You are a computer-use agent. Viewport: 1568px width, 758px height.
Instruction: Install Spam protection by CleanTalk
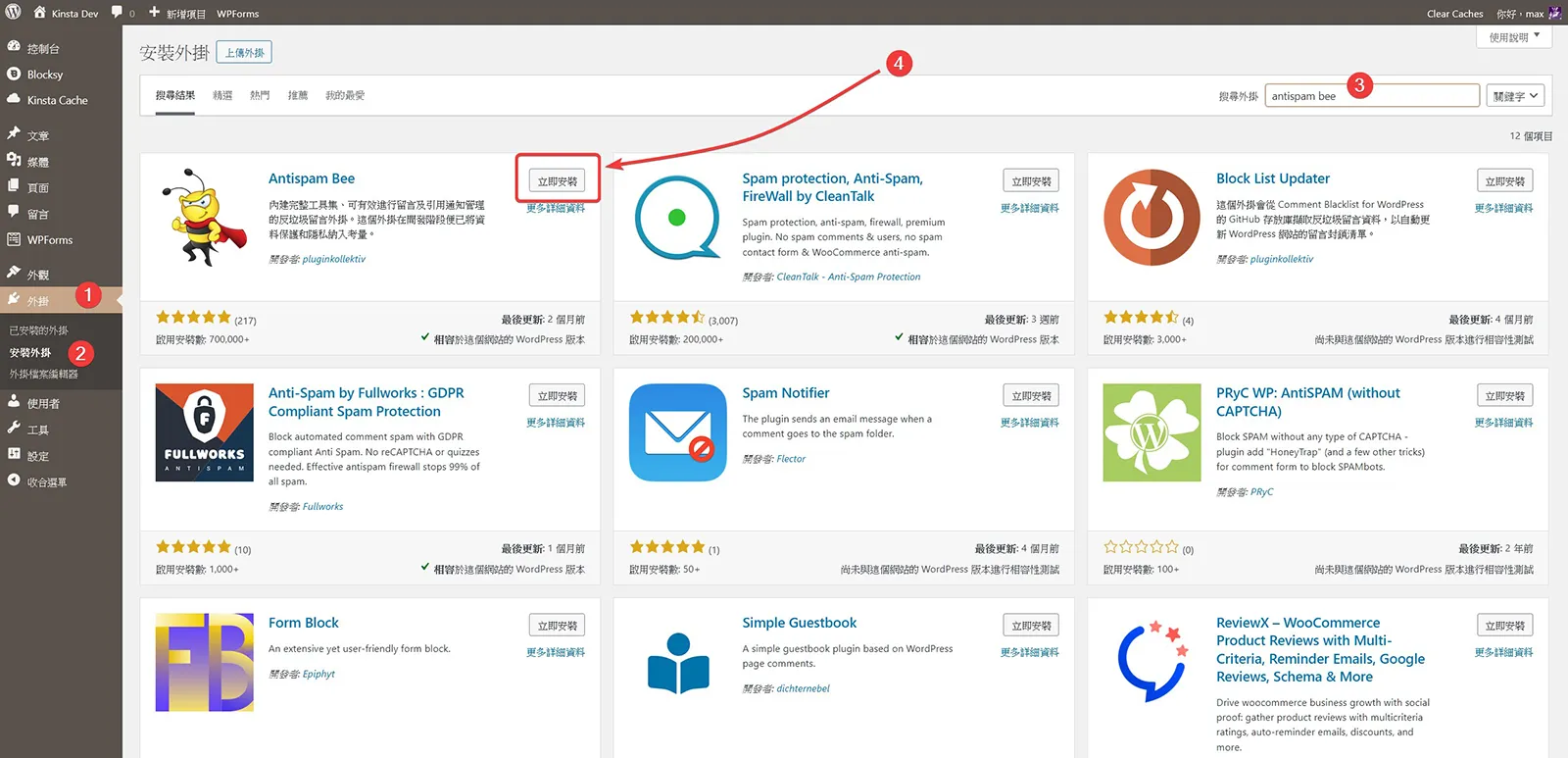pos(1031,181)
